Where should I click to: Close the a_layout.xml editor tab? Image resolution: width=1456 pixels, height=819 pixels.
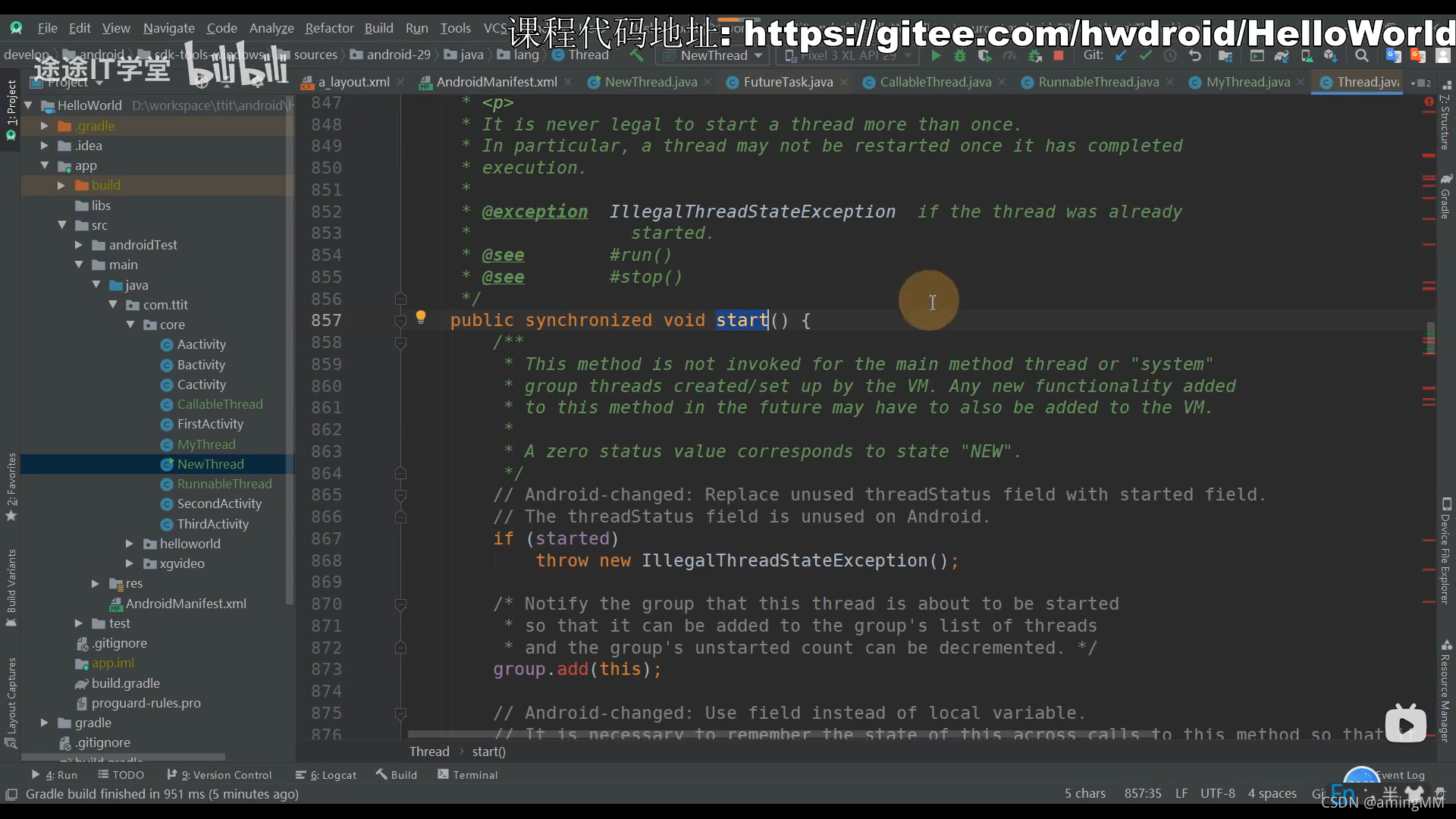point(400,82)
